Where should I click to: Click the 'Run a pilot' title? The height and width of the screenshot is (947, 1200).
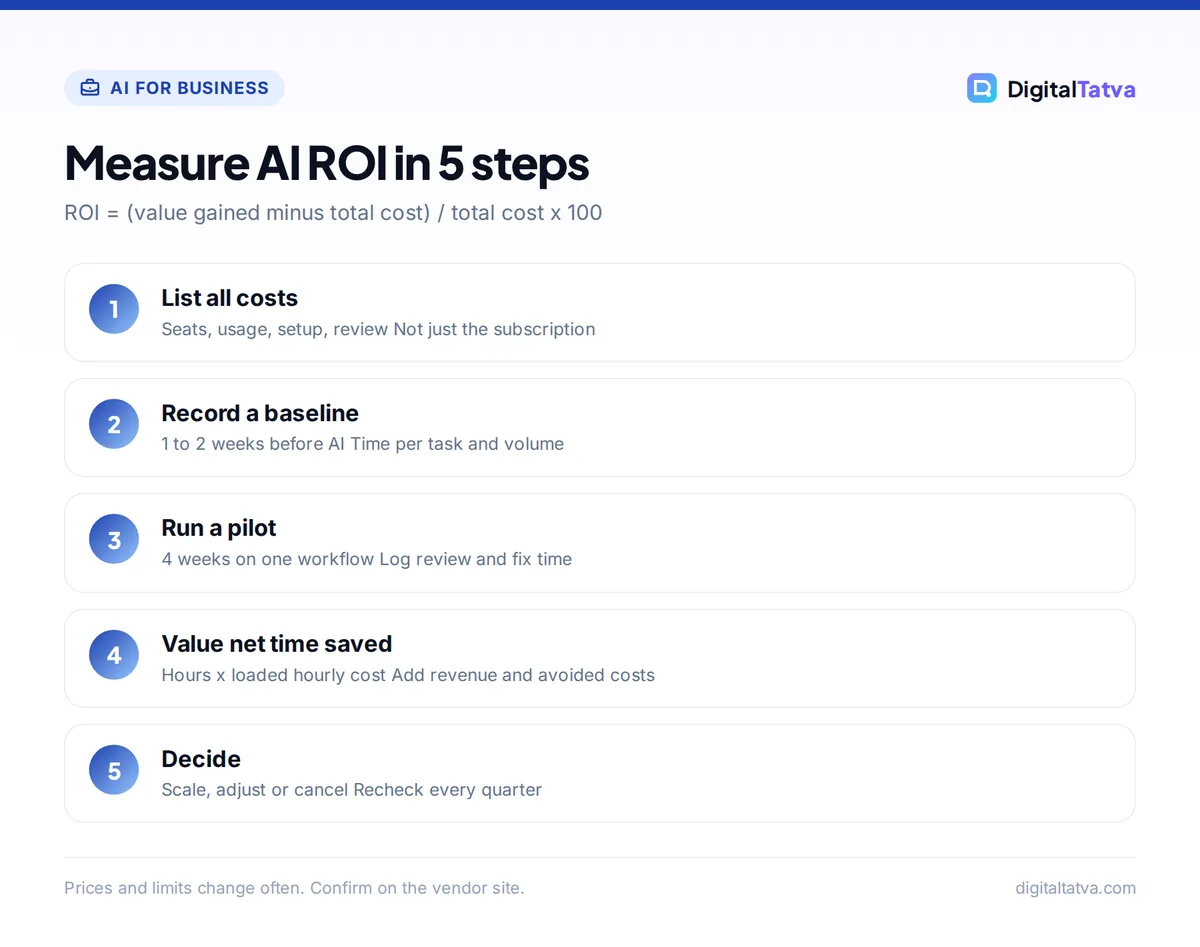click(219, 528)
